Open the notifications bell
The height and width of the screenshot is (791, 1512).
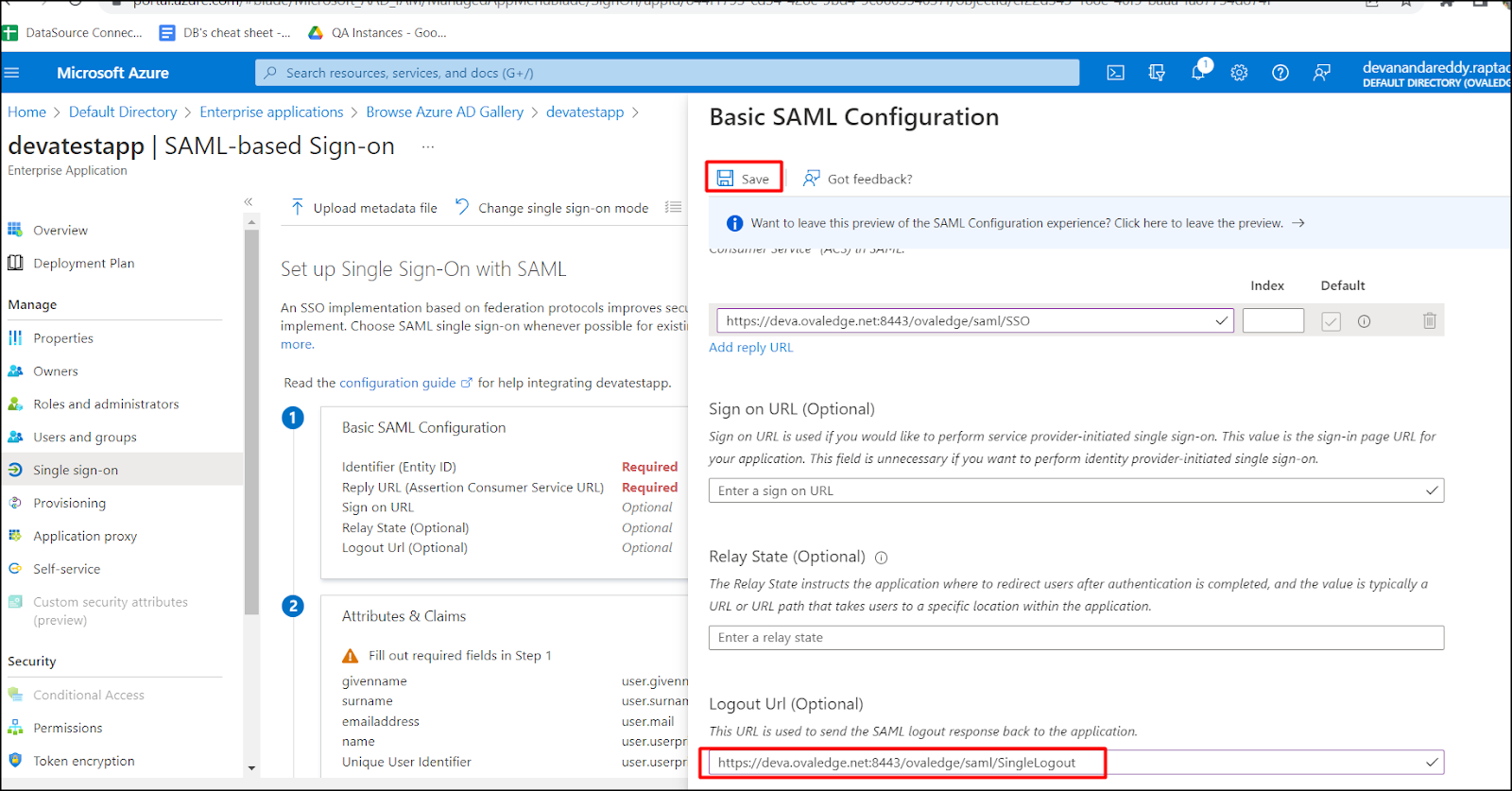[x=1198, y=73]
